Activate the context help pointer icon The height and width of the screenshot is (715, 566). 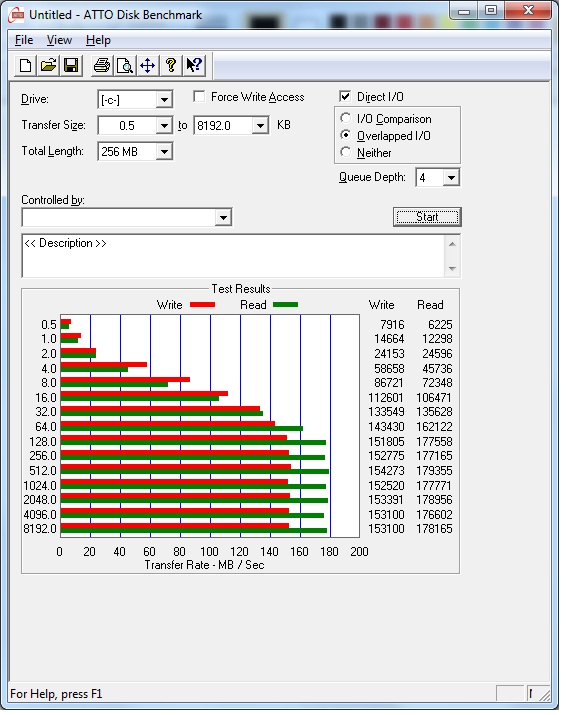(194, 66)
